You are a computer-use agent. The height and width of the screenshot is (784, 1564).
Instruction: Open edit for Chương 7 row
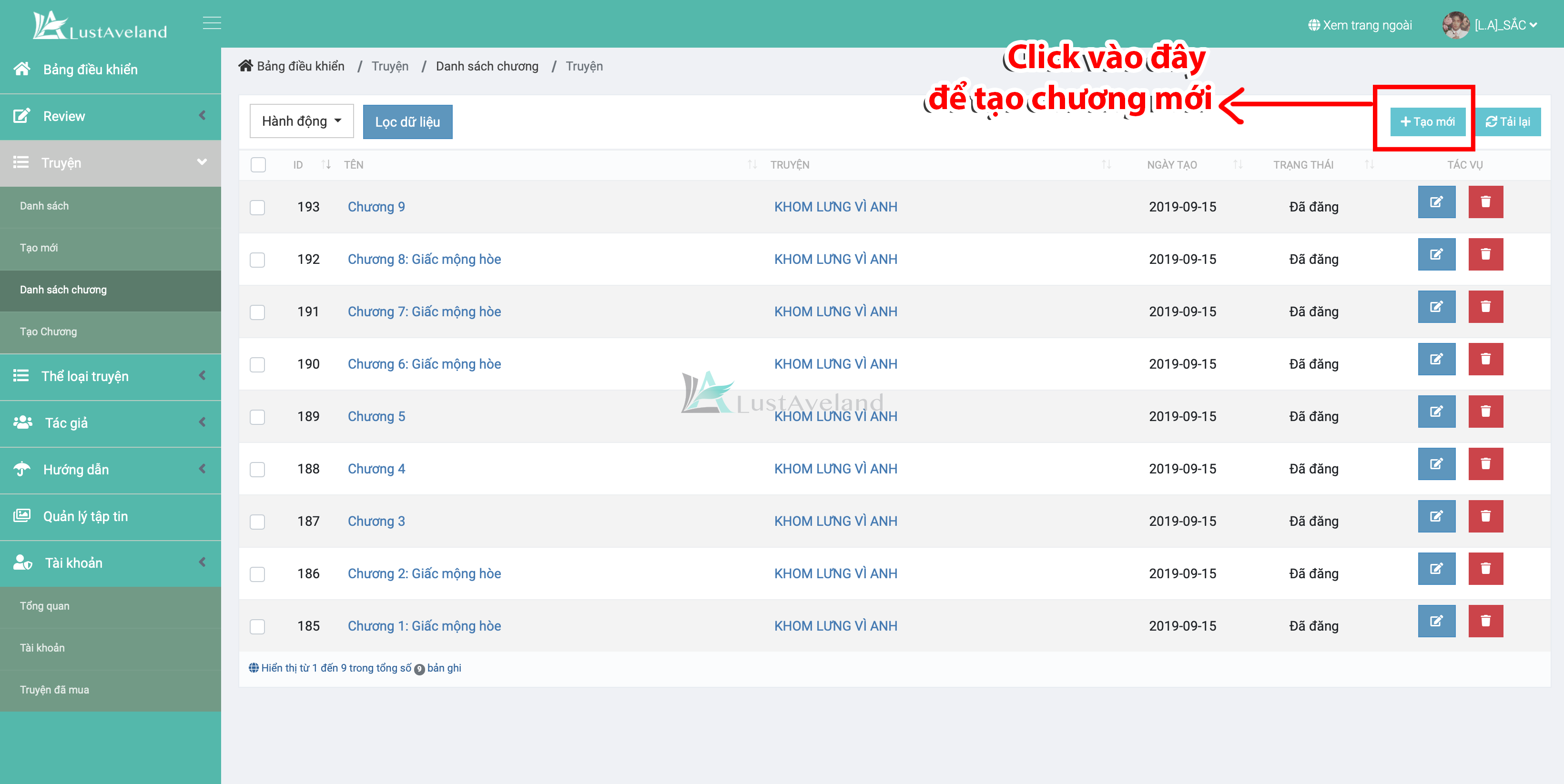(x=1436, y=306)
